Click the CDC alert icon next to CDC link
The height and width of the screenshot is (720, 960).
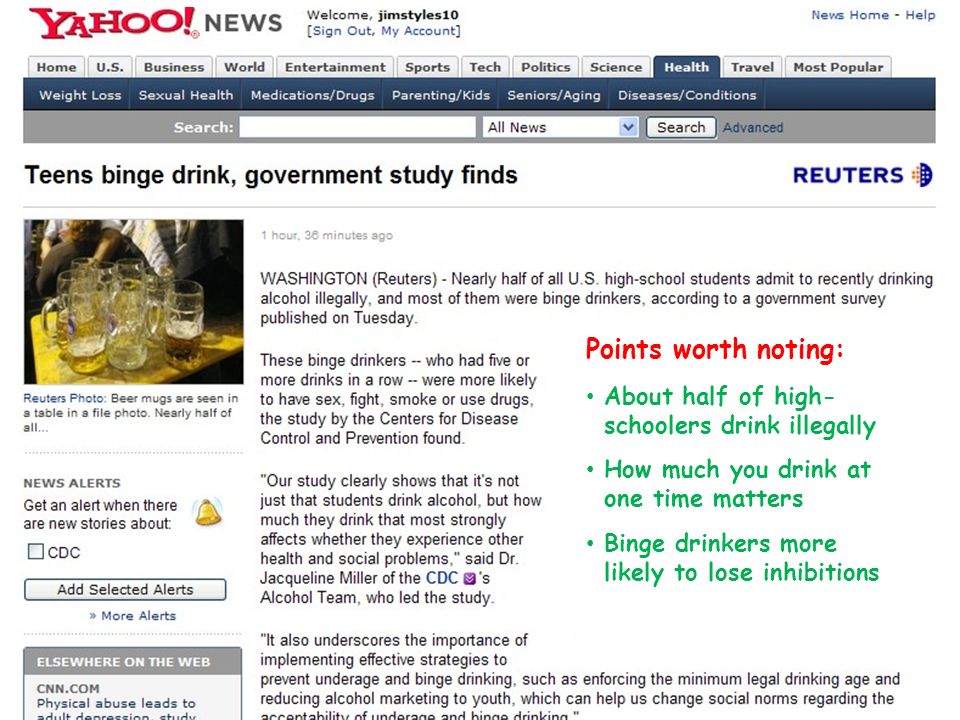tap(470, 579)
